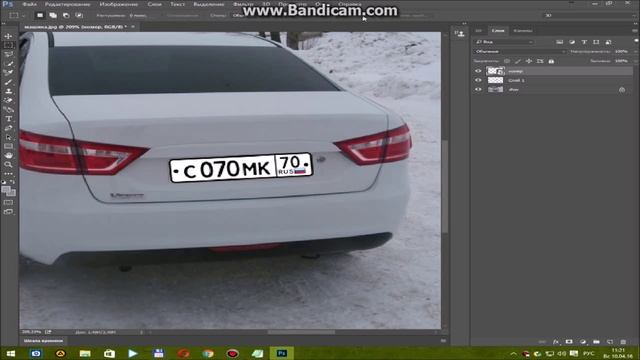The image size is (640, 360).
Task: Select the Move tool
Action: (8, 36)
